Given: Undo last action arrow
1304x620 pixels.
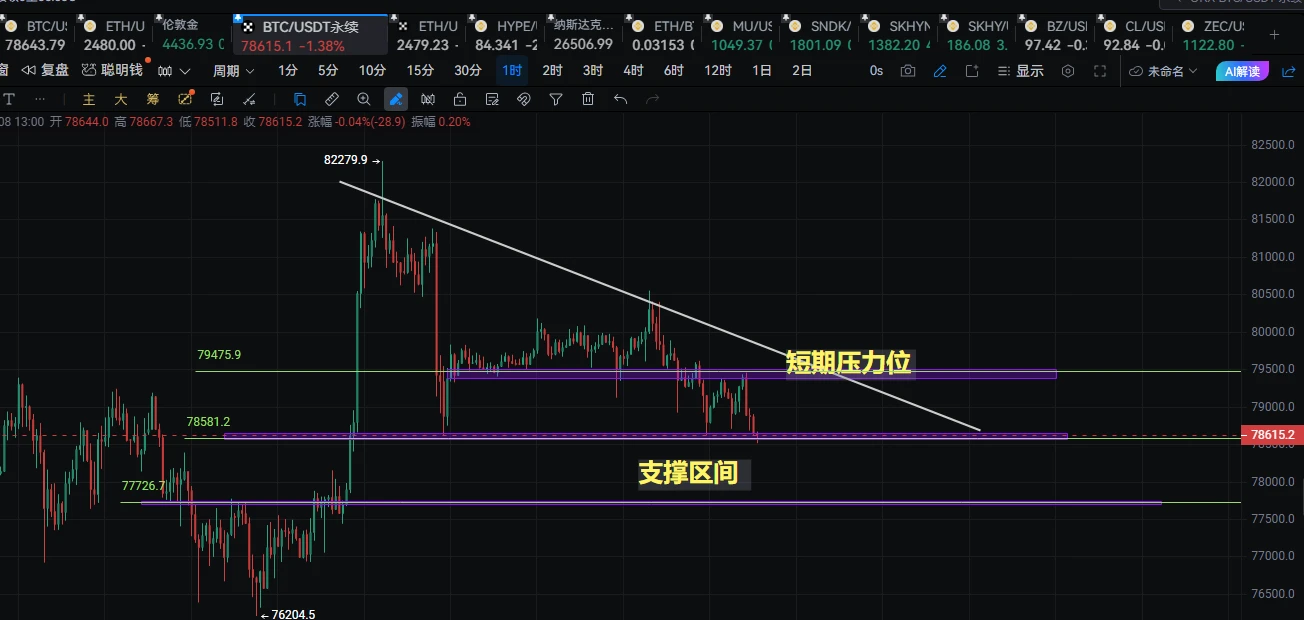Looking at the screenshot, I should [x=620, y=99].
